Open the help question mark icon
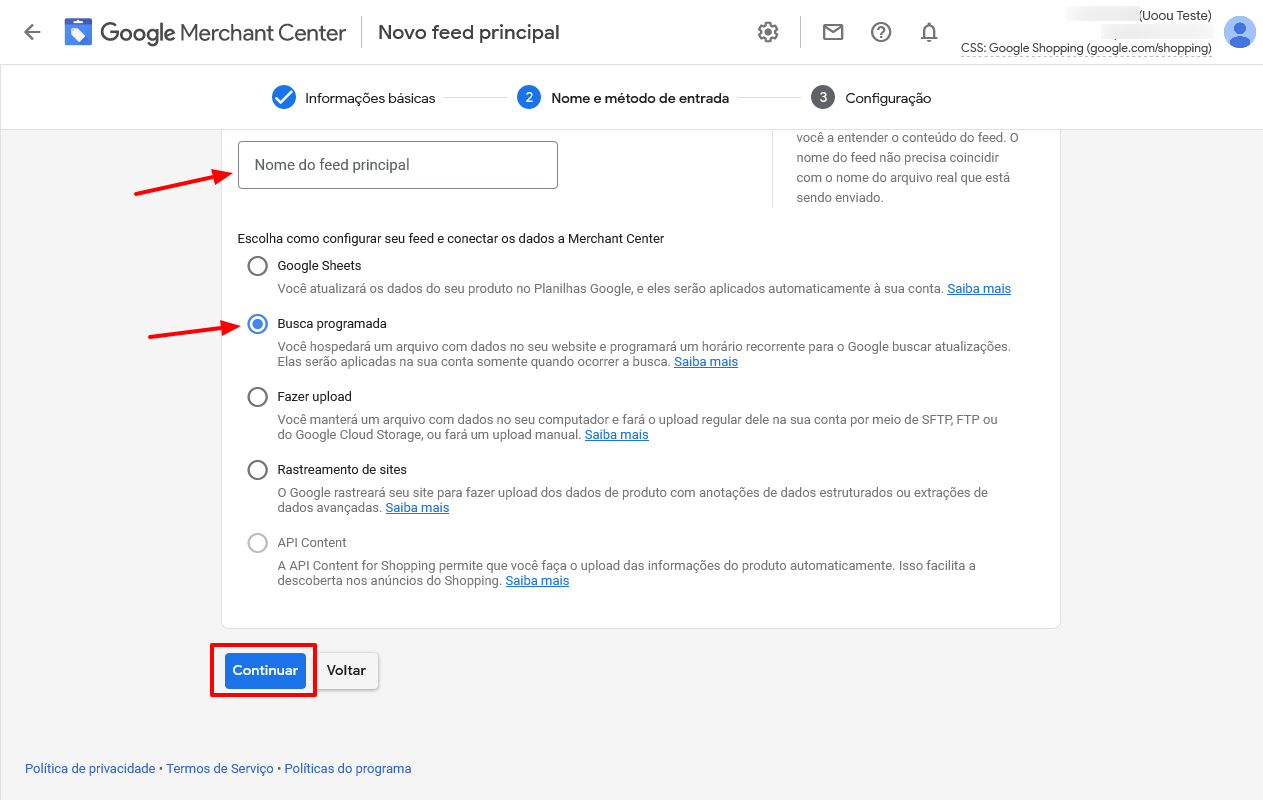Viewport: 1263px width, 800px height. click(x=881, y=32)
